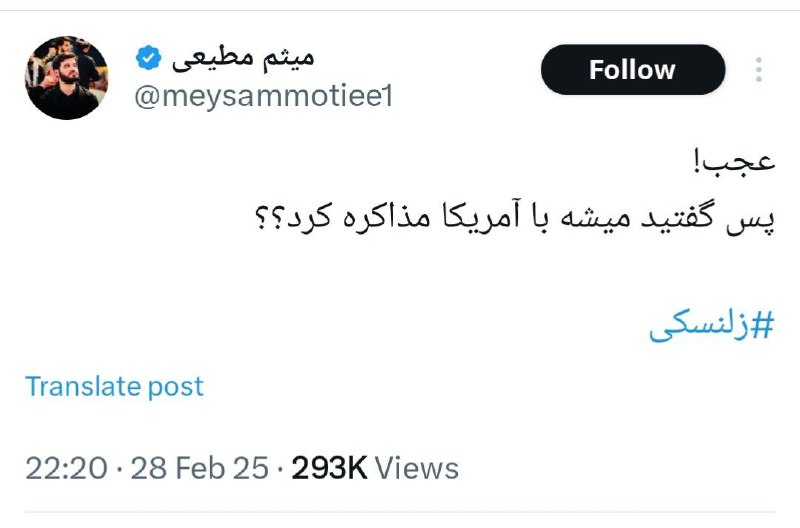
Task: Visit the @meysammotiee1 handle link
Action: [264, 96]
